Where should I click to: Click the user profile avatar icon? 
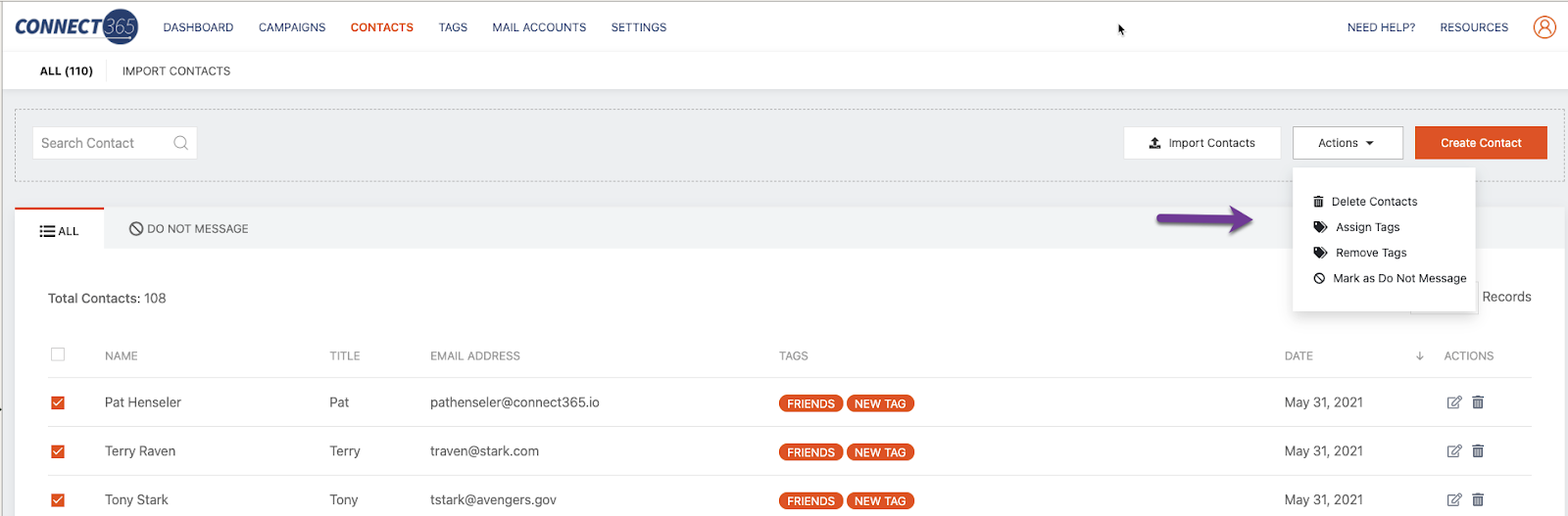[1544, 27]
